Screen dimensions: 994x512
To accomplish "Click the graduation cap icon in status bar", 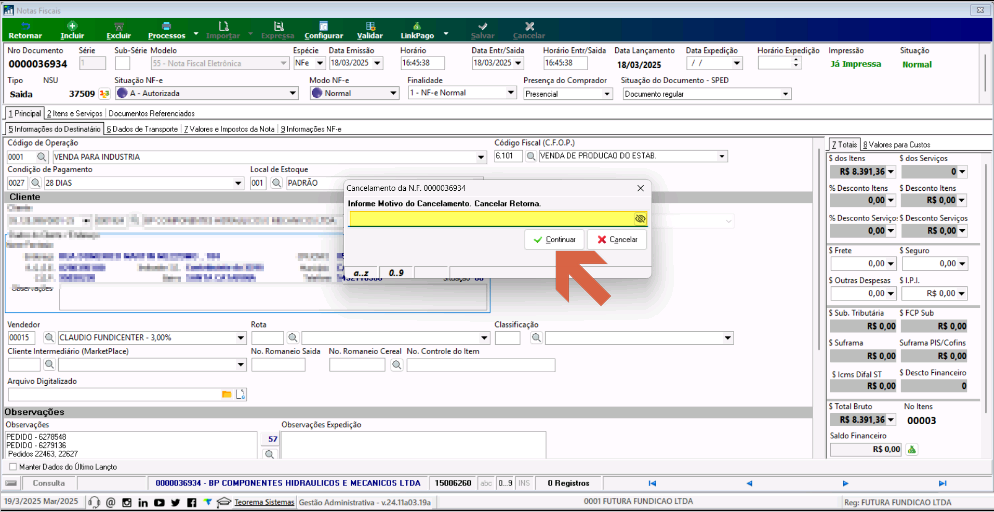I will tap(224, 502).
